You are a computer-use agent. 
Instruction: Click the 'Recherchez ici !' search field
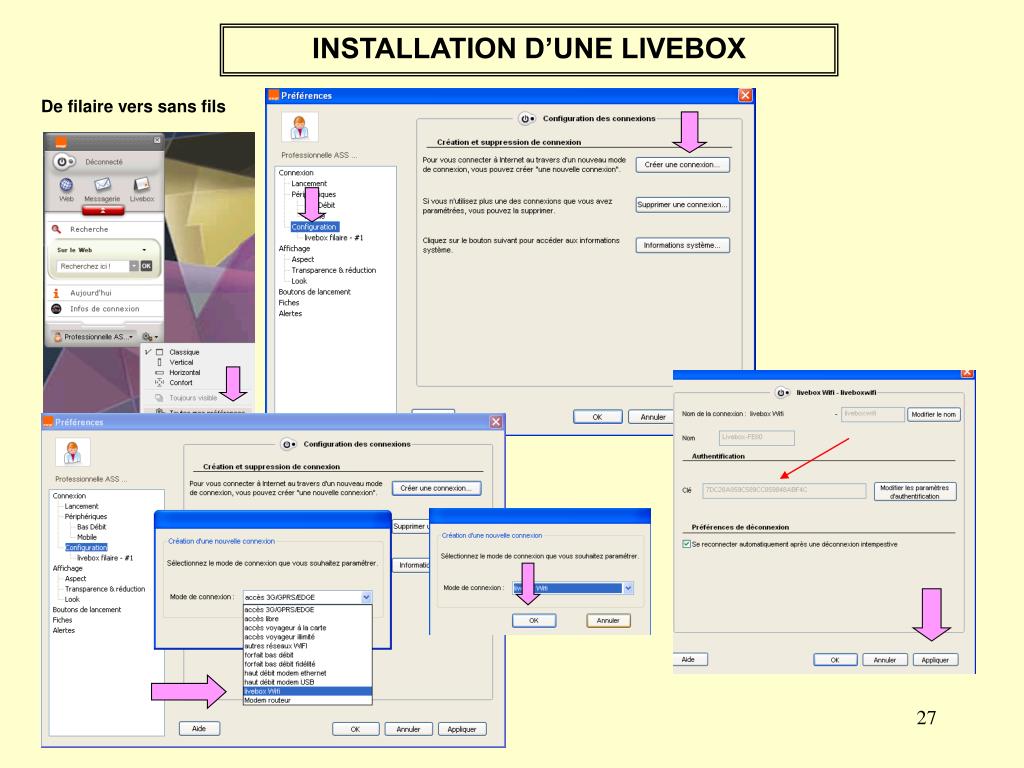click(x=92, y=266)
